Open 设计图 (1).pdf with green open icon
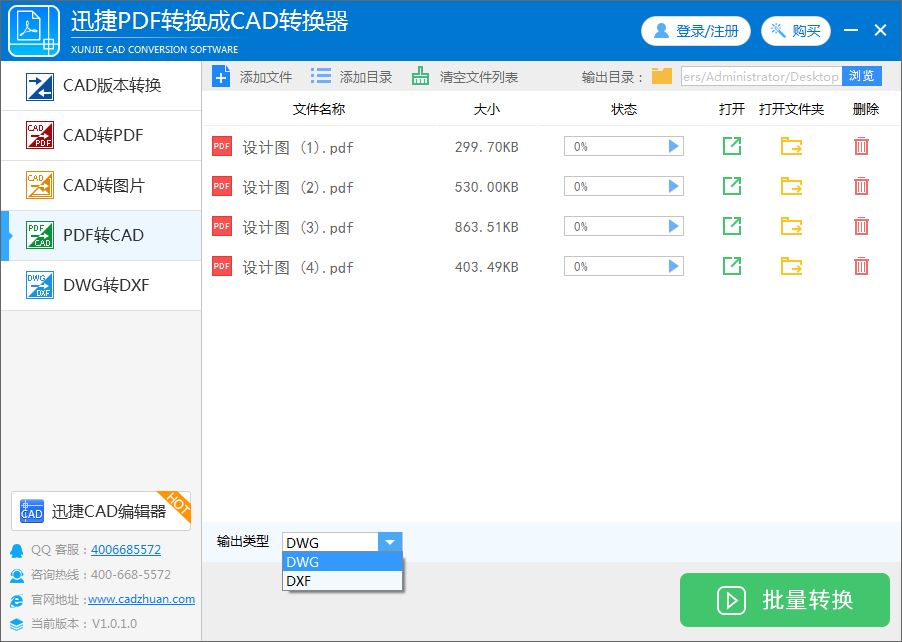This screenshot has width=902, height=642. pyautogui.click(x=732, y=146)
